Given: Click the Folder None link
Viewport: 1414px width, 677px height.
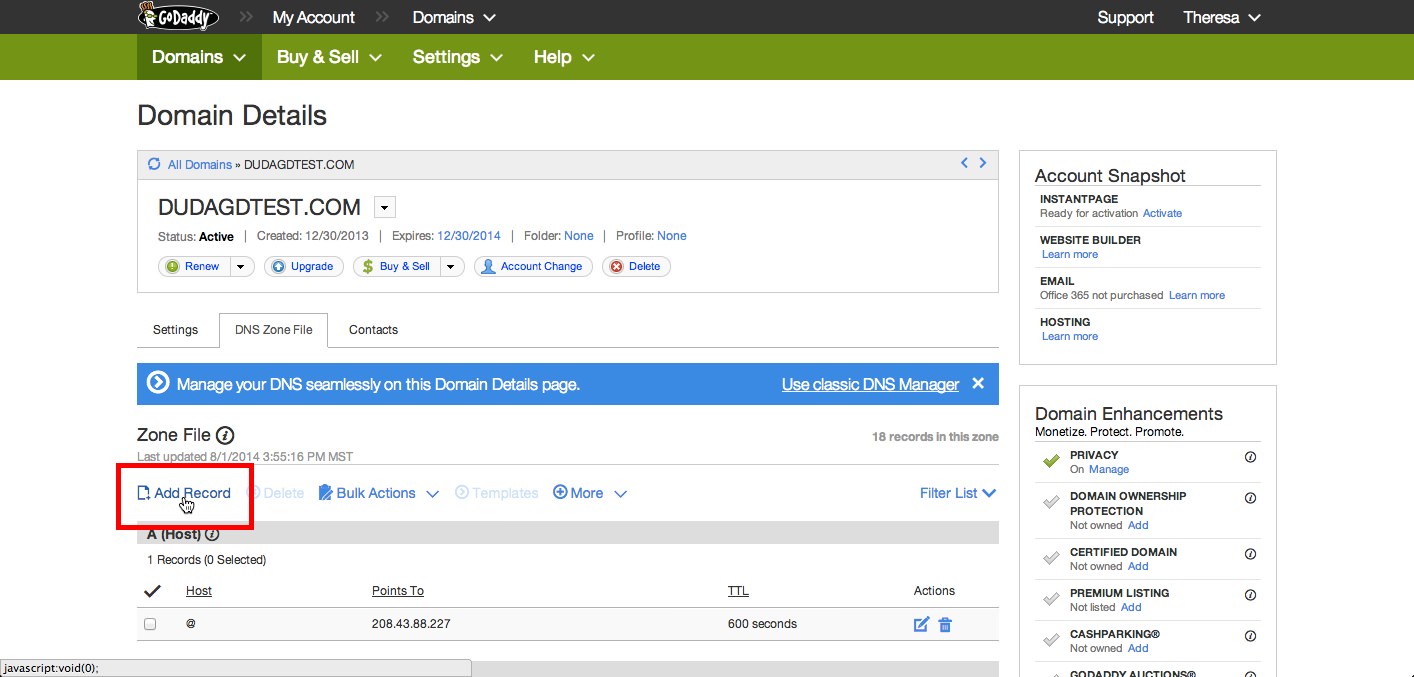Looking at the screenshot, I should tap(579, 236).
